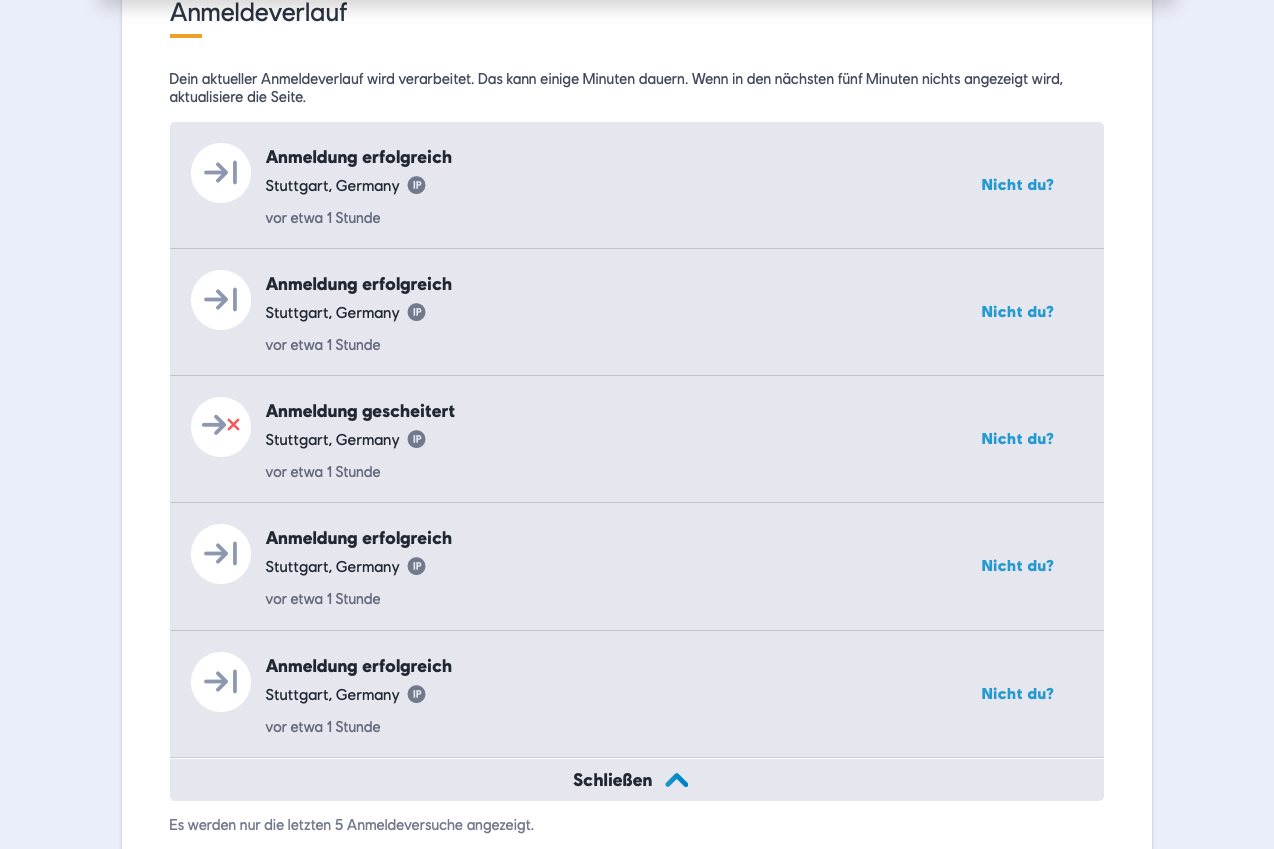This screenshot has width=1274, height=849.
Task: Click the fourth entry's login arrow icon
Action: click(221, 554)
